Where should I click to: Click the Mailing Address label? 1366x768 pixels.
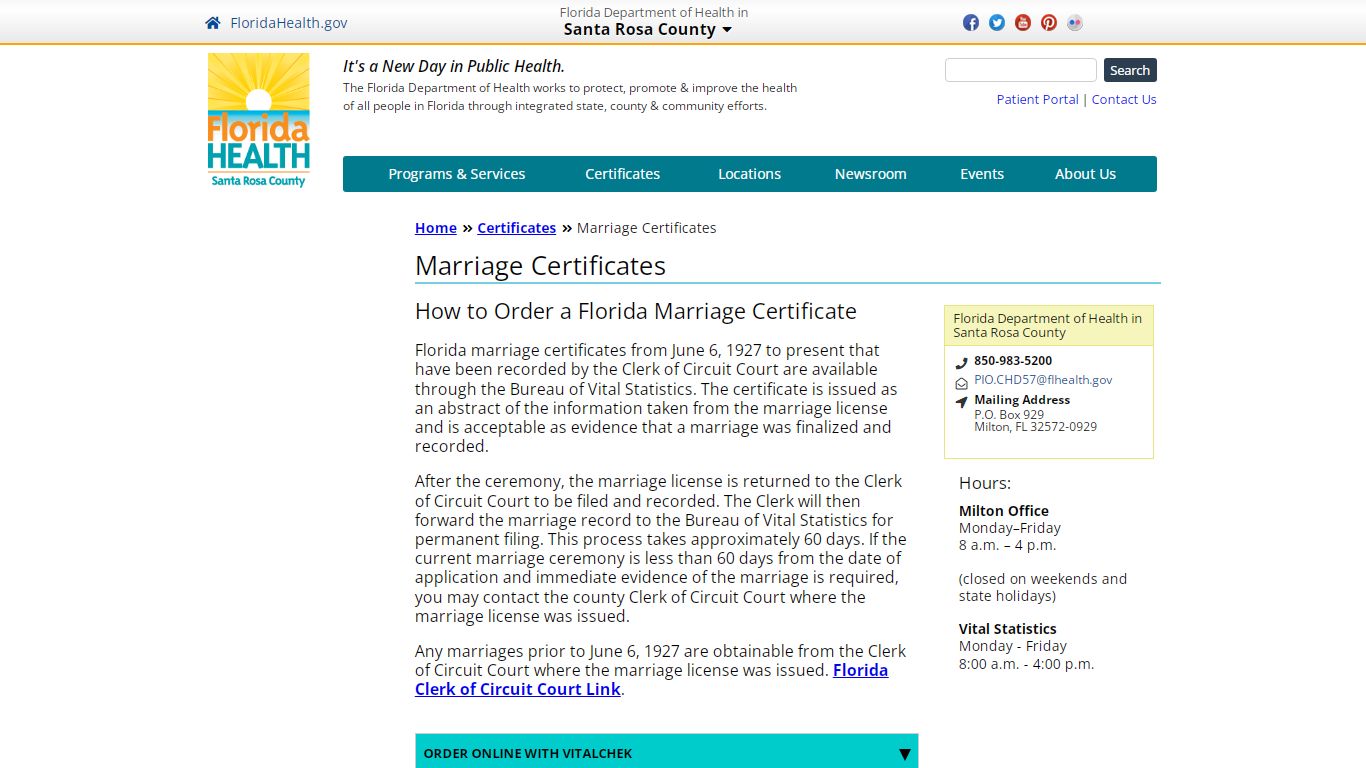(1022, 400)
